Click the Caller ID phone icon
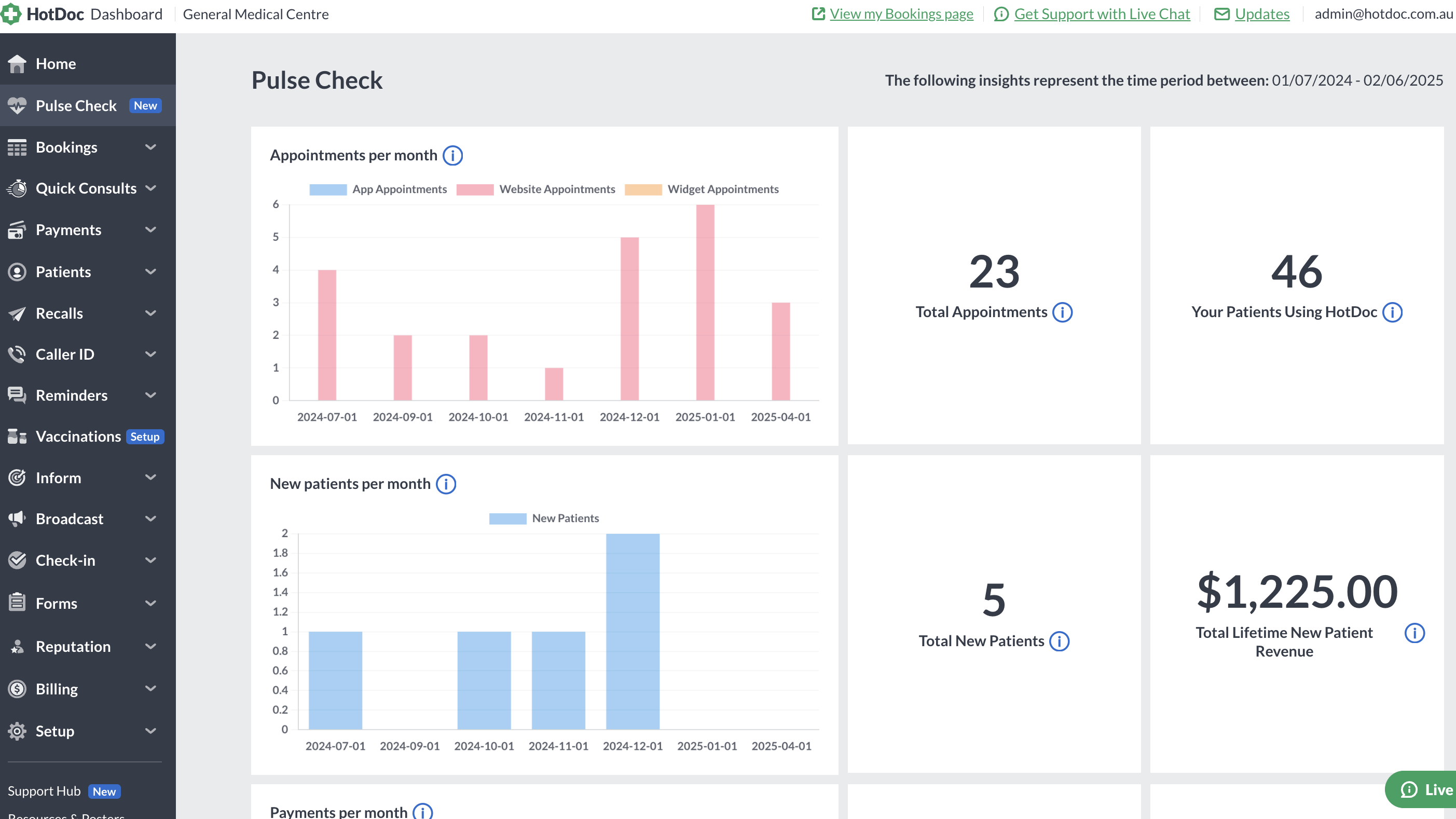The image size is (1456, 819). tap(17, 354)
